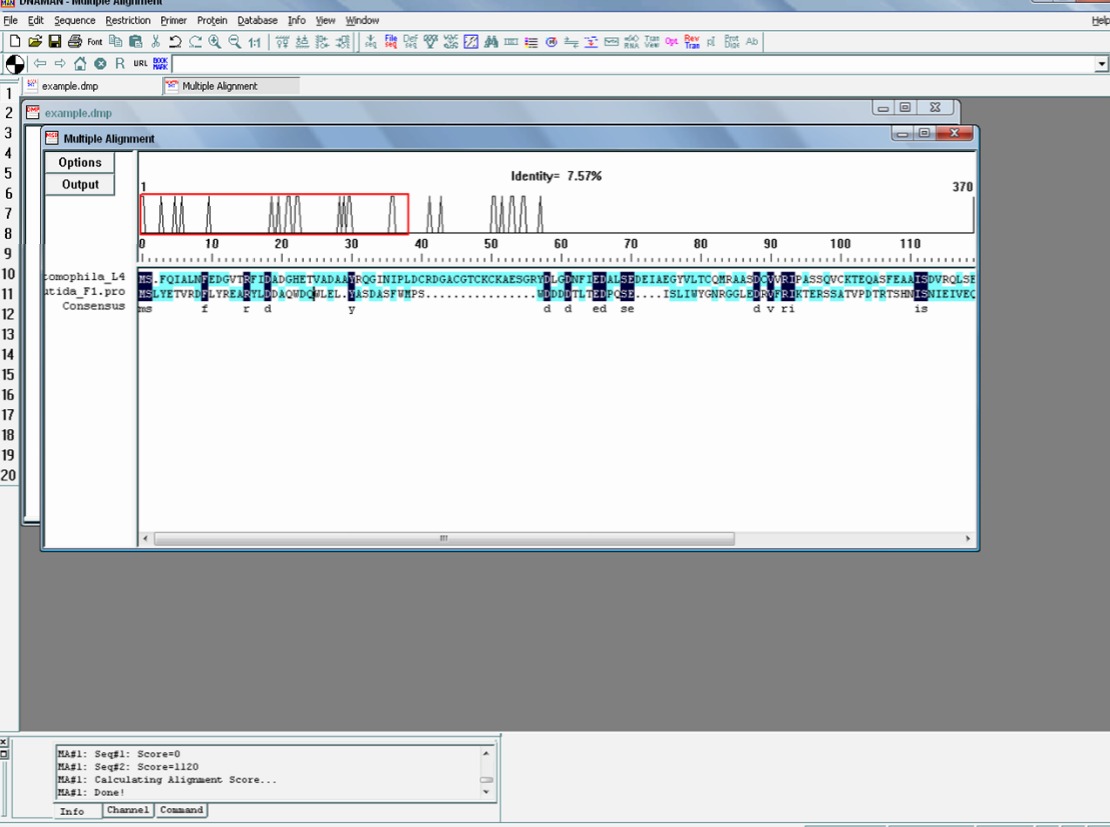Image resolution: width=1110 pixels, height=827 pixels.
Task: Open the Sequence menu
Action: tap(74, 21)
